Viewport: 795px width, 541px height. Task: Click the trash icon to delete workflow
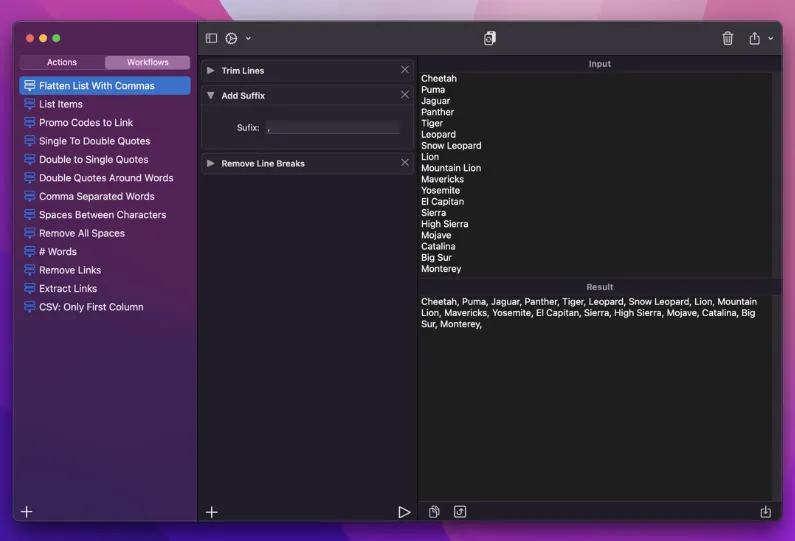tap(728, 38)
